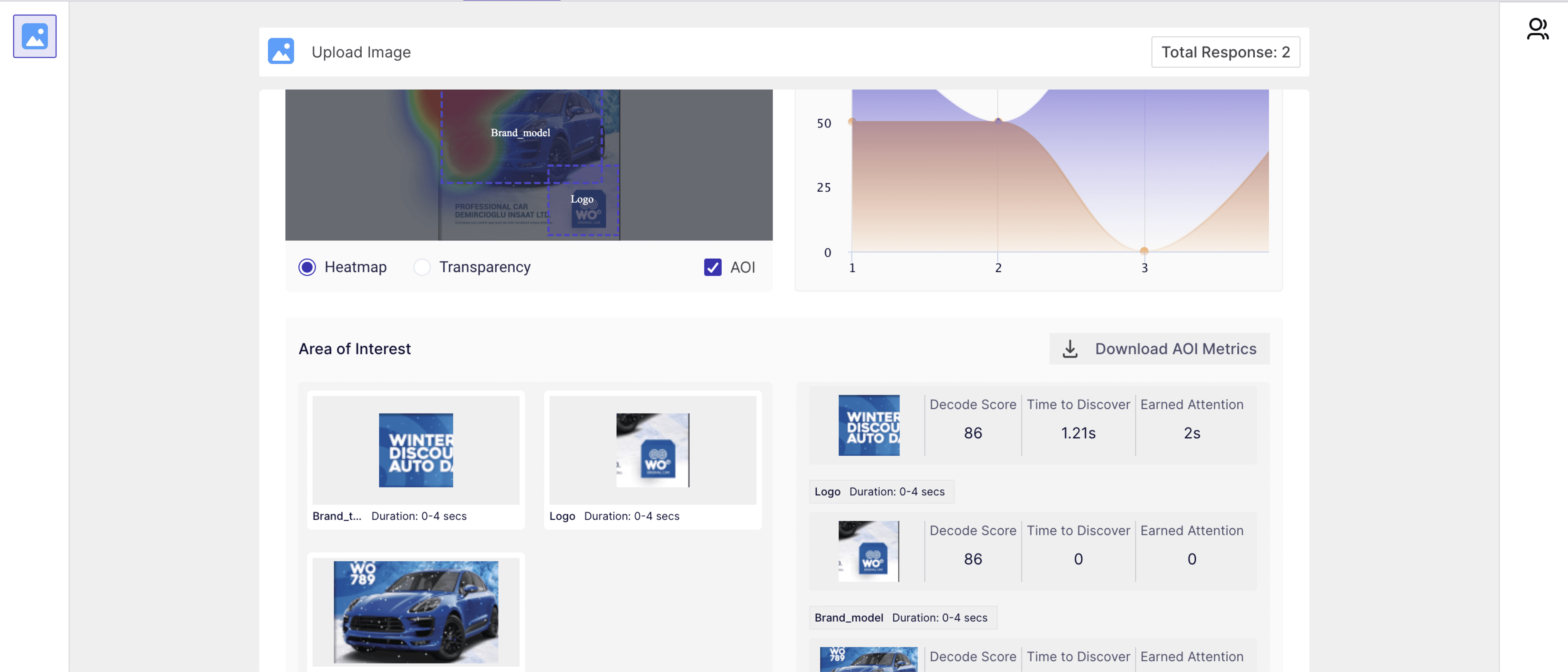Screen dimensions: 1568x672
Task: Click the Earned Attention value 2s
Action: 1192,433
